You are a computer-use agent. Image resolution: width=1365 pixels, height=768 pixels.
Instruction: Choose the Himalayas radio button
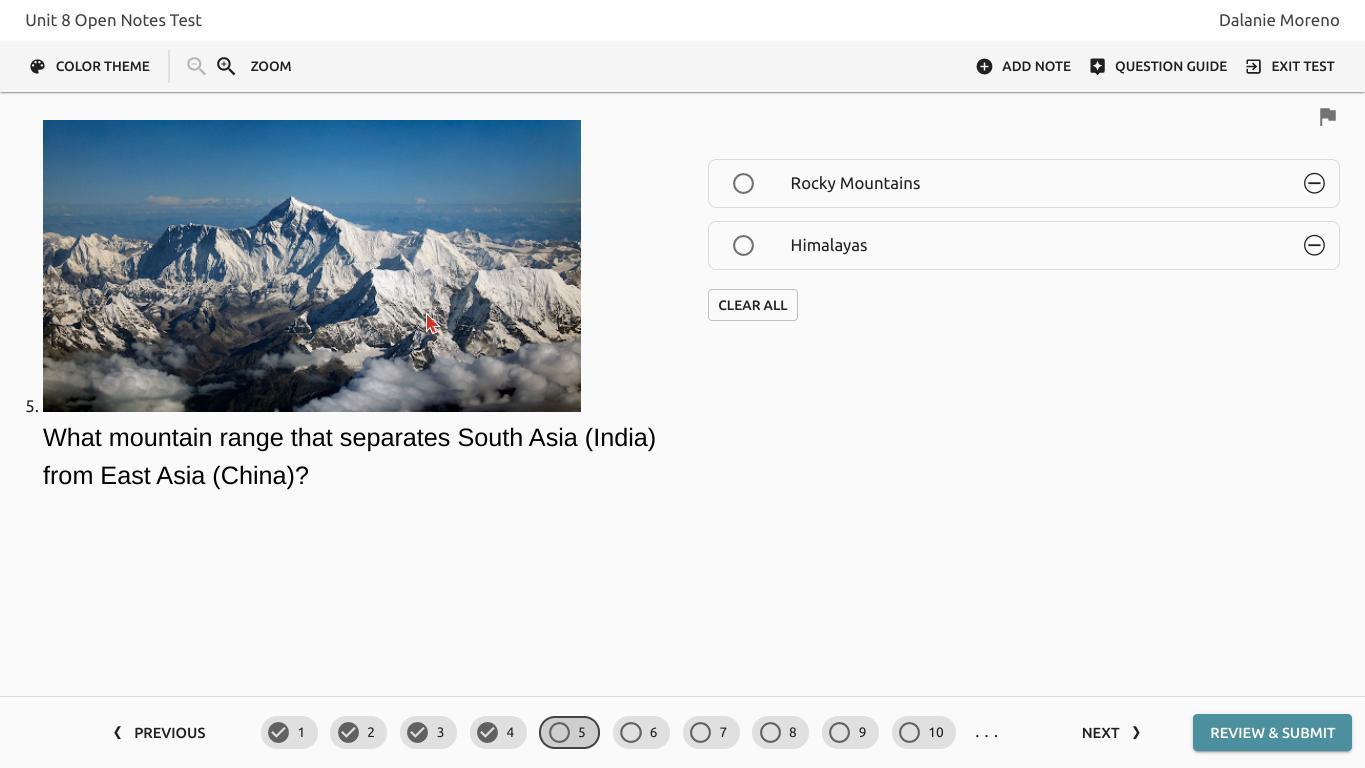(743, 245)
